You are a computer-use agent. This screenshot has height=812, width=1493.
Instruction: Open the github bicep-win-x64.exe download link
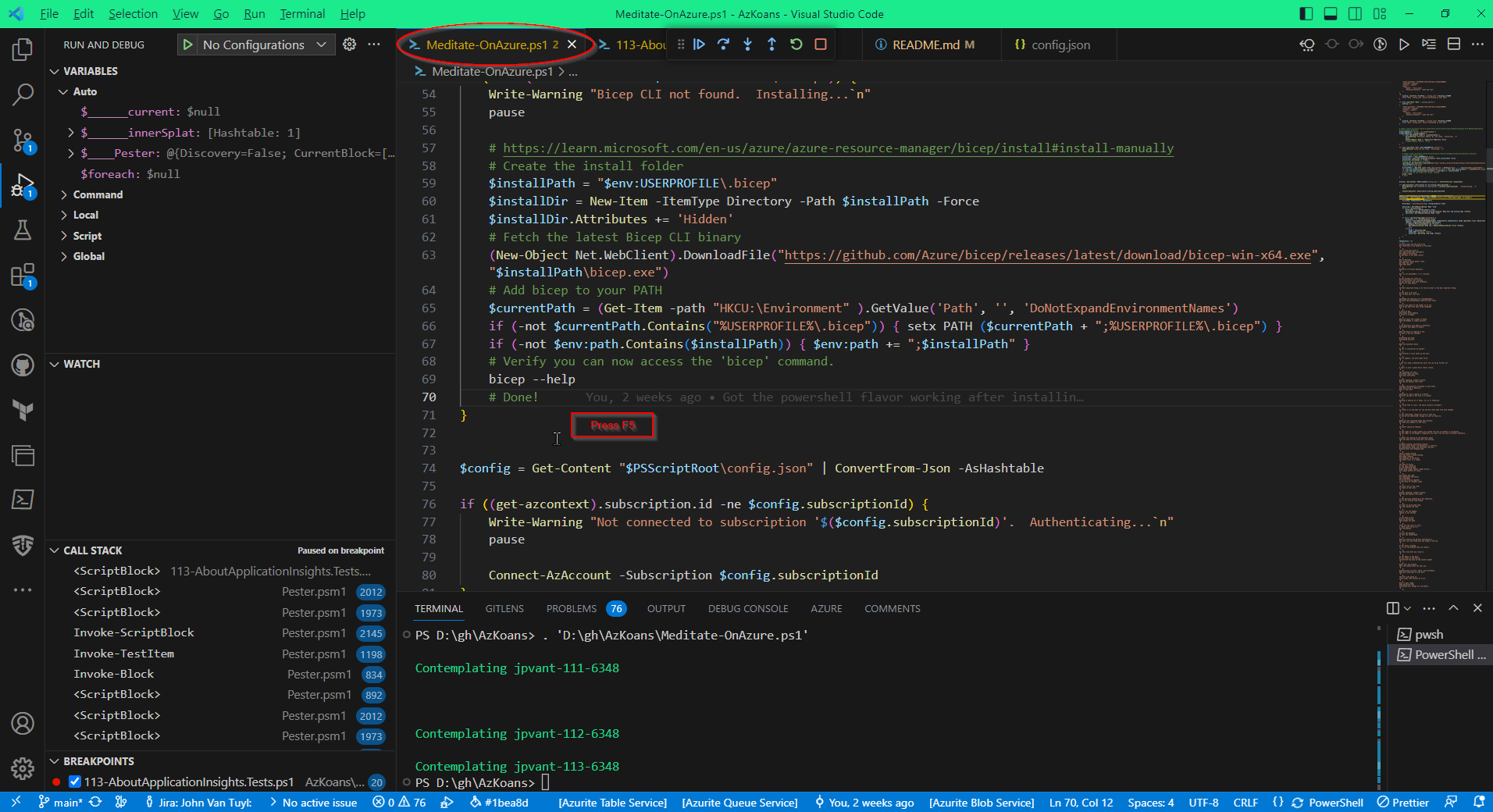pyautogui.click(x=1047, y=255)
